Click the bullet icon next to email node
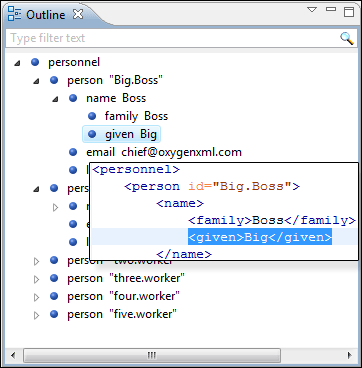362x368 pixels. tap(73, 152)
